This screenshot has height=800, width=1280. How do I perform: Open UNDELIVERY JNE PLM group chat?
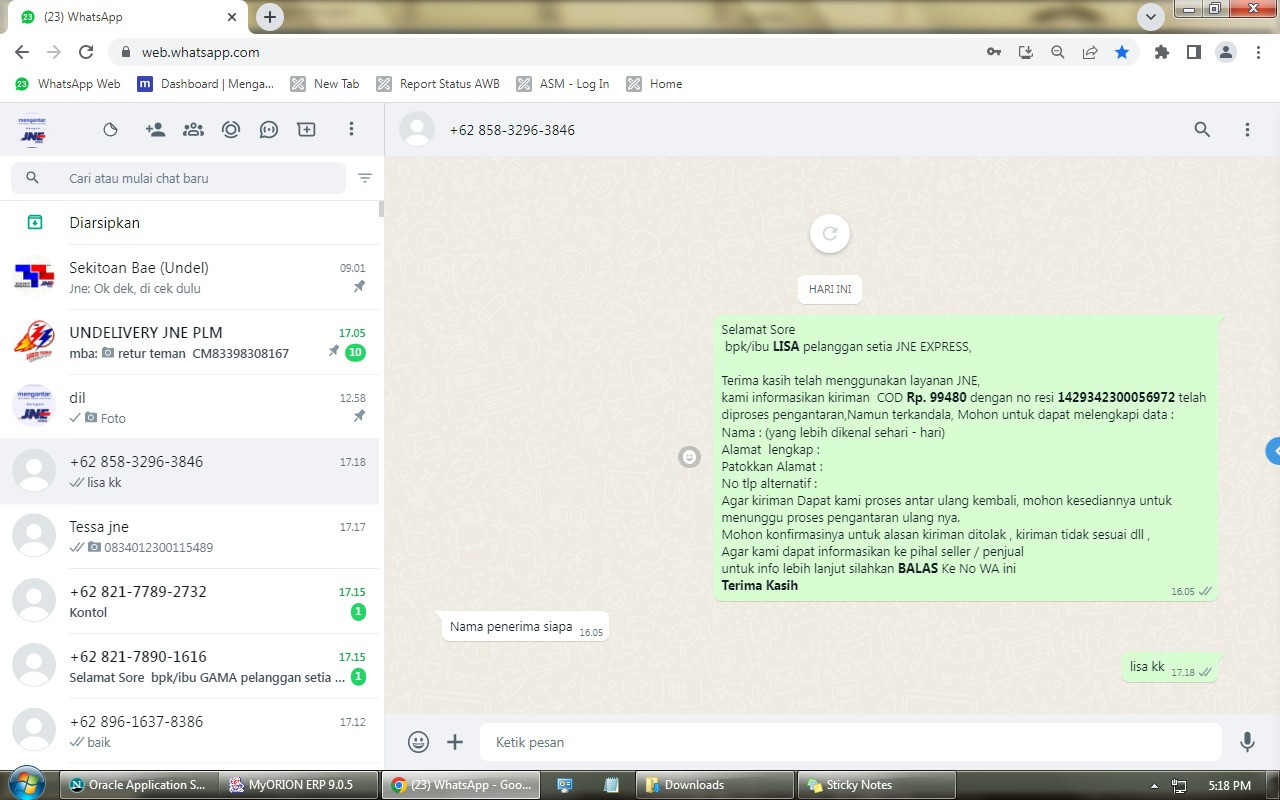point(190,342)
